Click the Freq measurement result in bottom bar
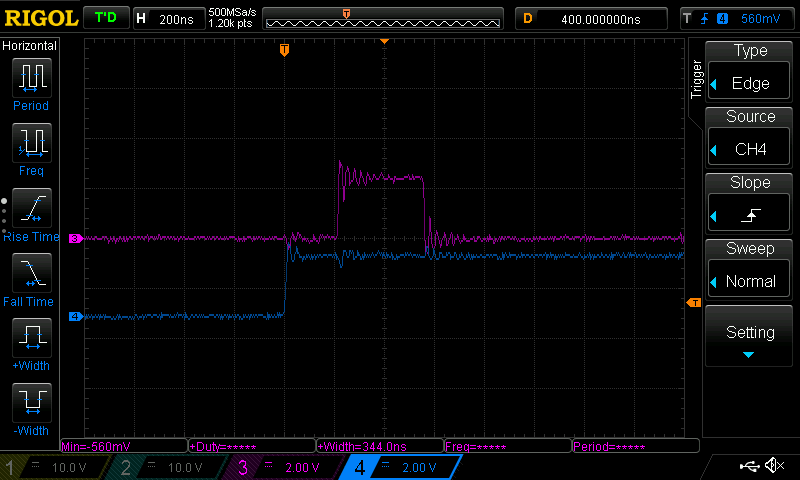The height and width of the screenshot is (480, 800). [508, 446]
